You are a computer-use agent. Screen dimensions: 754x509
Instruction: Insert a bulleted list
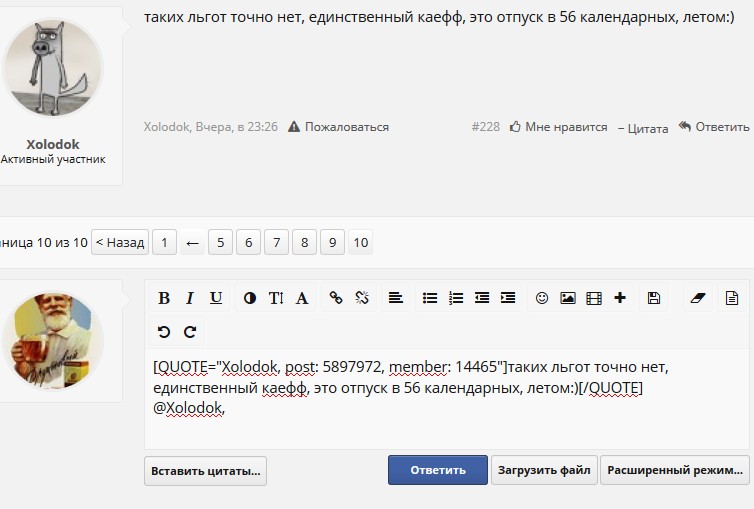click(x=430, y=298)
